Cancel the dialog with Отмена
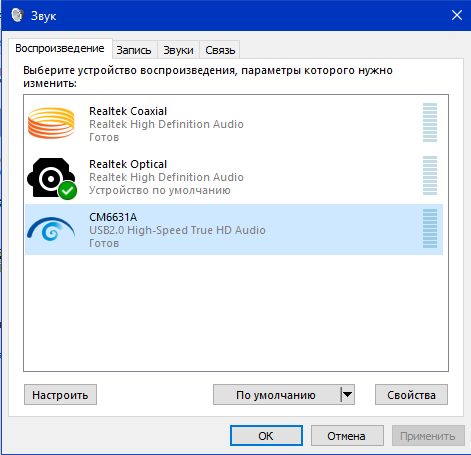This screenshot has height=455, width=471. click(347, 436)
